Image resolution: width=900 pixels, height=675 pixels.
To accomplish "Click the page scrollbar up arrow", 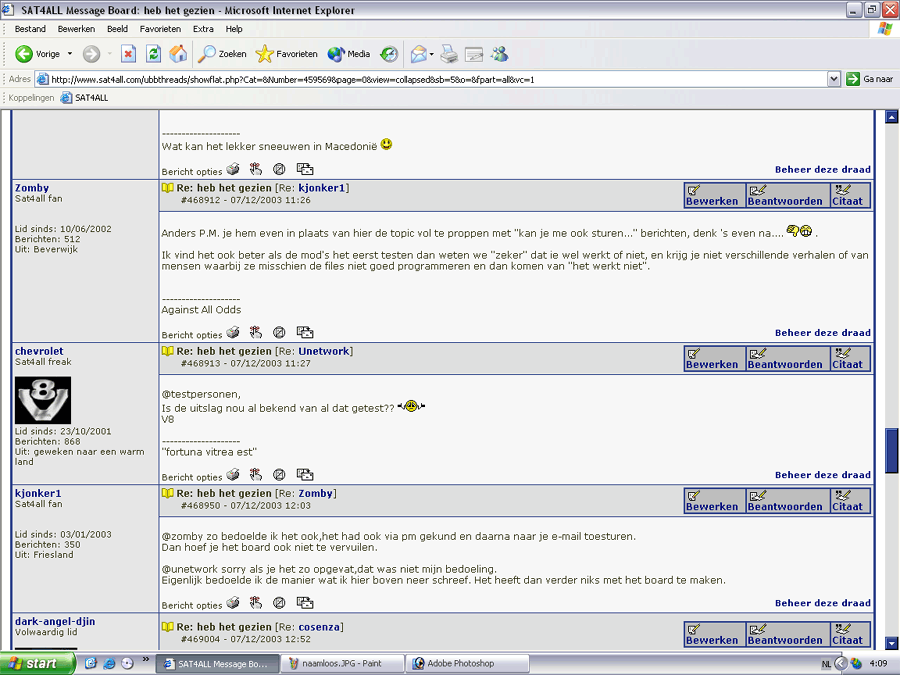I will 891,117.
